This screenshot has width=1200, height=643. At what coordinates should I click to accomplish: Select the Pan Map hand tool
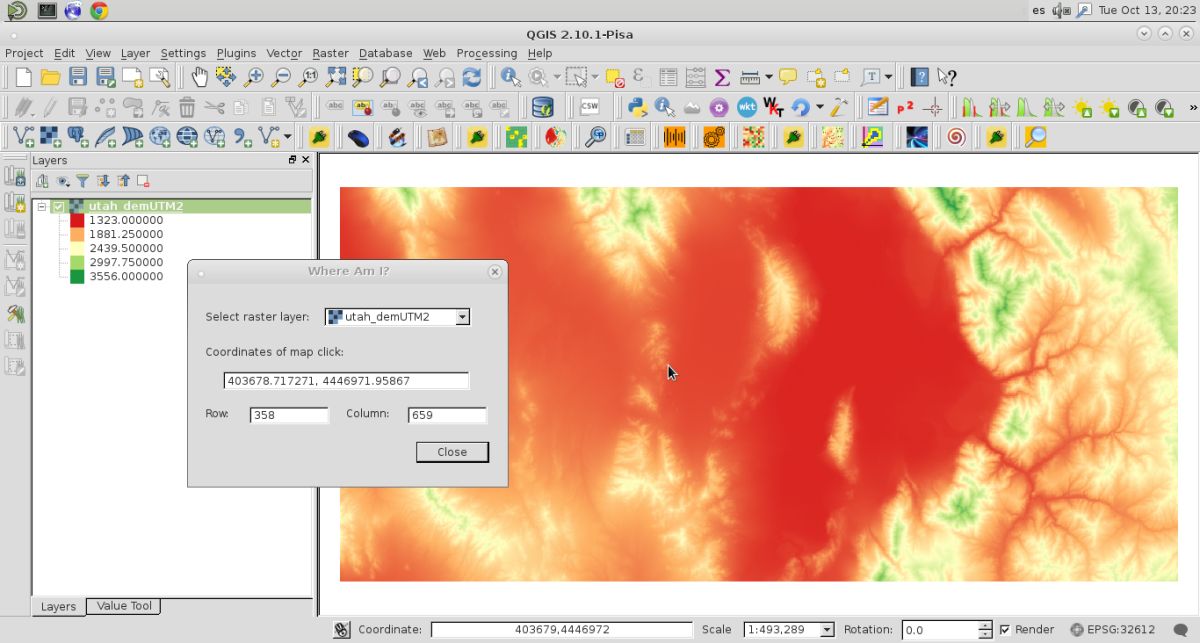click(x=199, y=77)
